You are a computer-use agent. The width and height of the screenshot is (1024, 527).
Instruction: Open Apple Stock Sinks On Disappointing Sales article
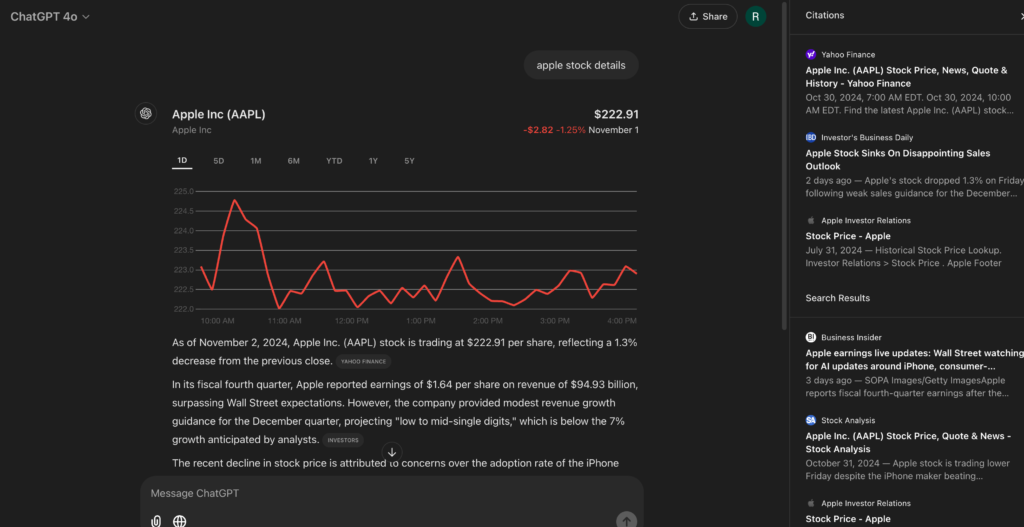pos(898,160)
